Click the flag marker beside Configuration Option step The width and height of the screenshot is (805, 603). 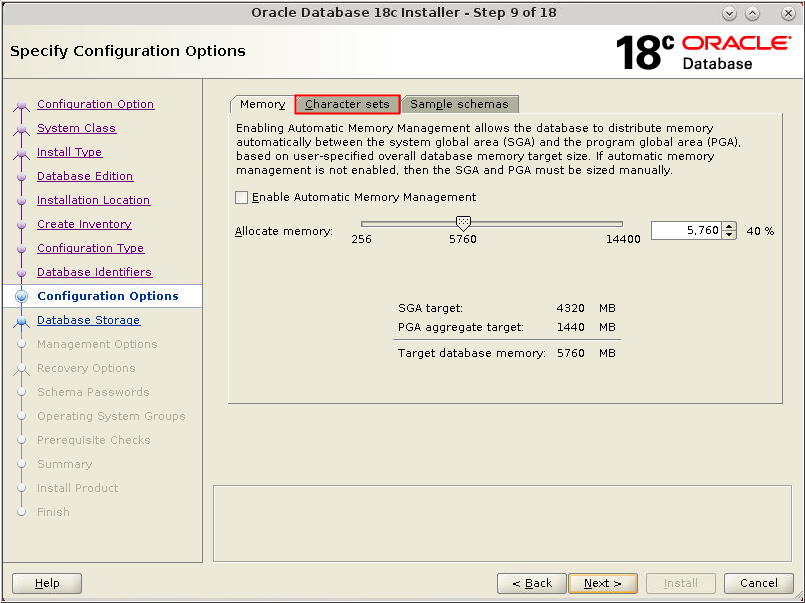(22, 104)
